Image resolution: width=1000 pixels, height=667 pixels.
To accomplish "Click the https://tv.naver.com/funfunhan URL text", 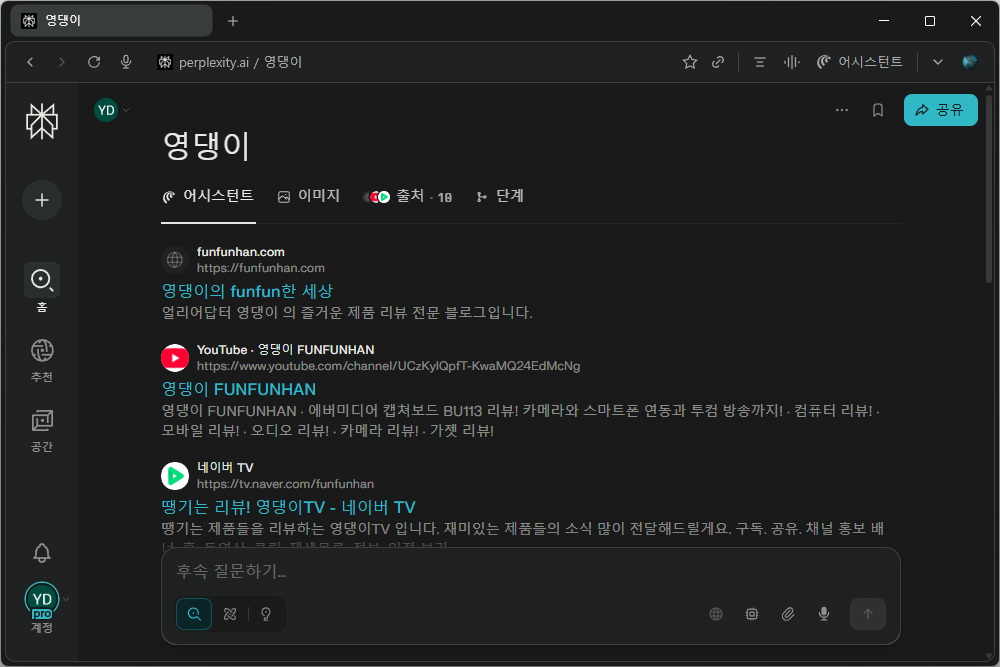I will [x=285, y=484].
